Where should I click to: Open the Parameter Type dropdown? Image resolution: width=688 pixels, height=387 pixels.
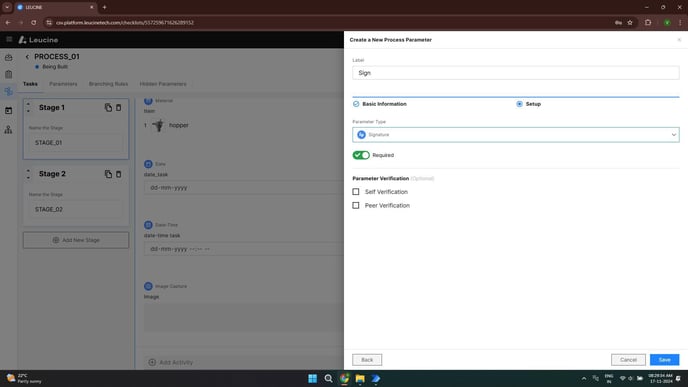coord(516,135)
